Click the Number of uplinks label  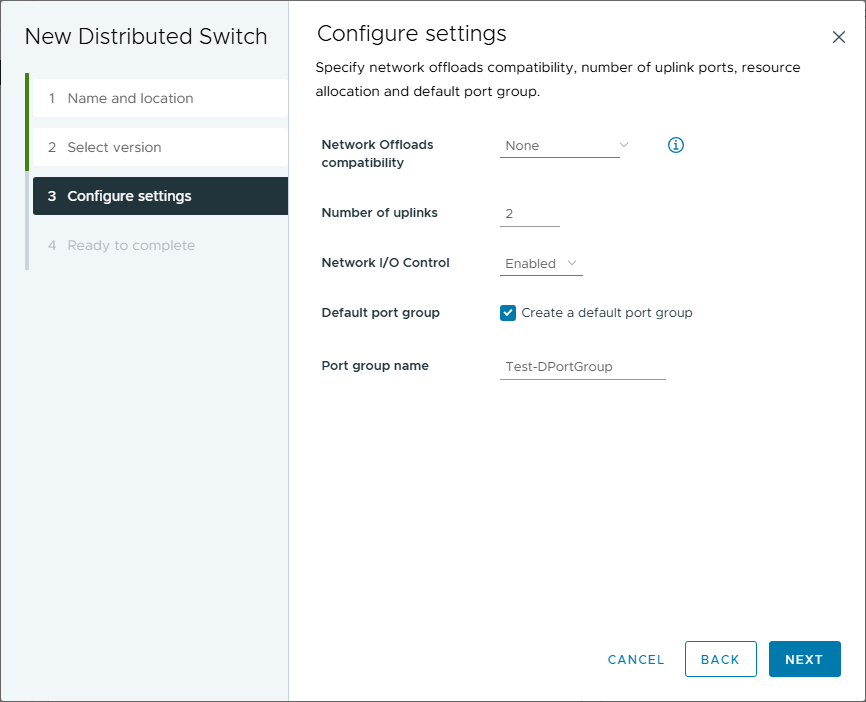click(379, 212)
